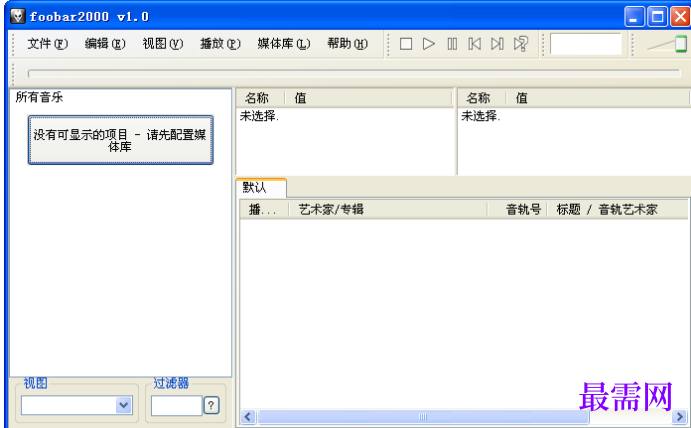Click the playback seek bar
This screenshot has width=691, height=428.
354,74
